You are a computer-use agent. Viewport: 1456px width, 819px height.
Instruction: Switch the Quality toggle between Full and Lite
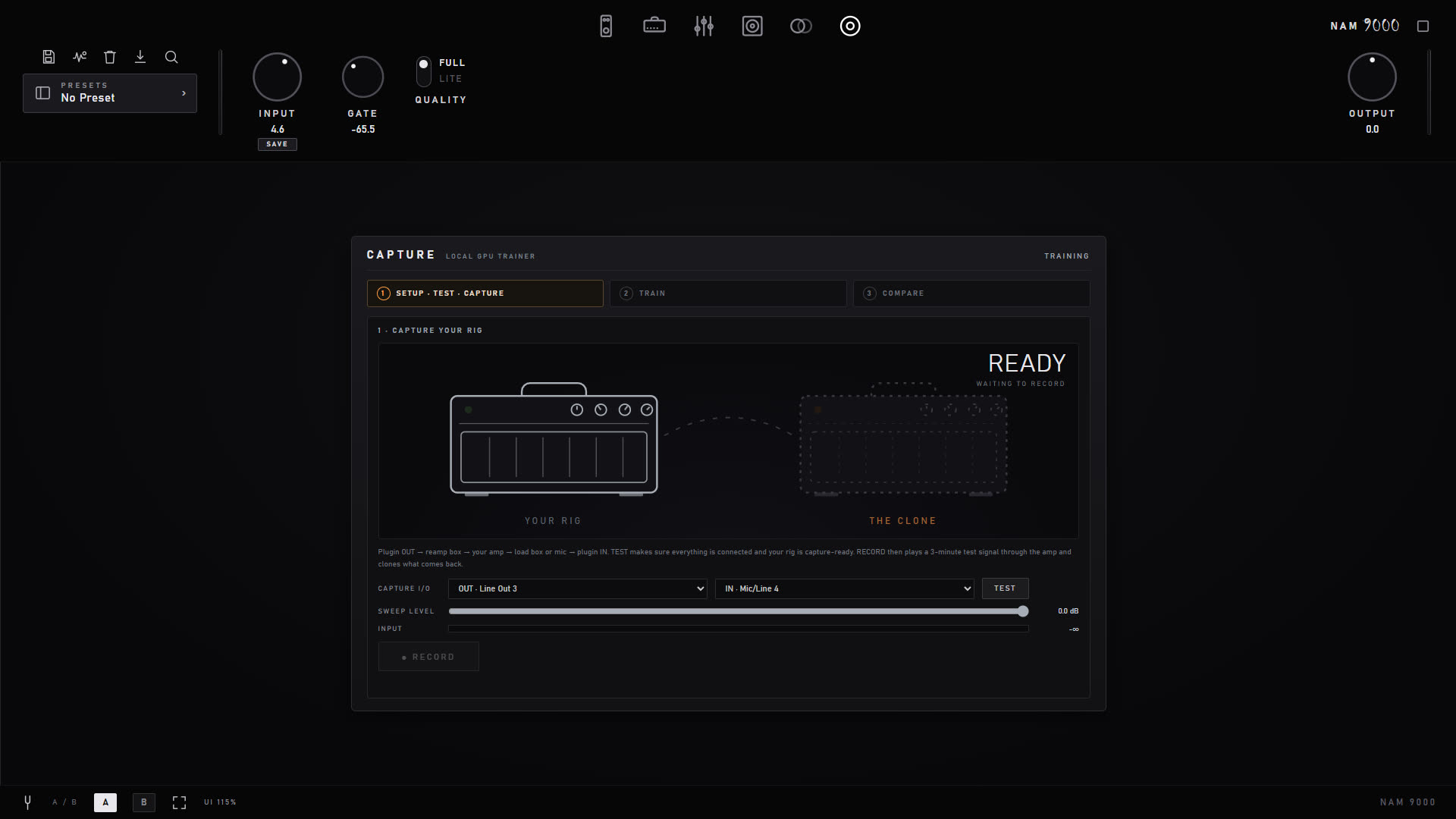click(424, 71)
